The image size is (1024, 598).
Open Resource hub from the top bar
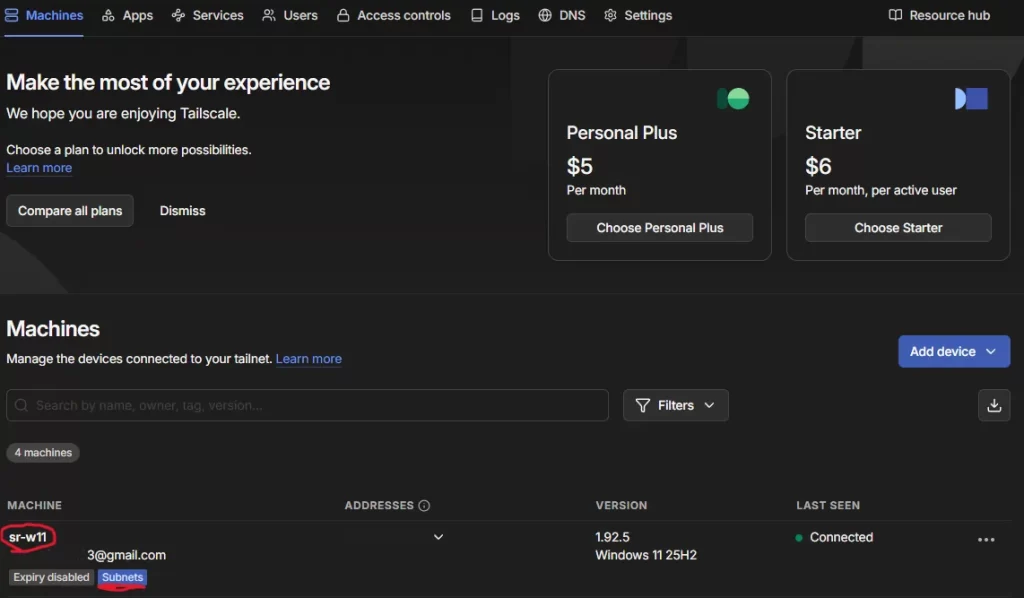(939, 15)
